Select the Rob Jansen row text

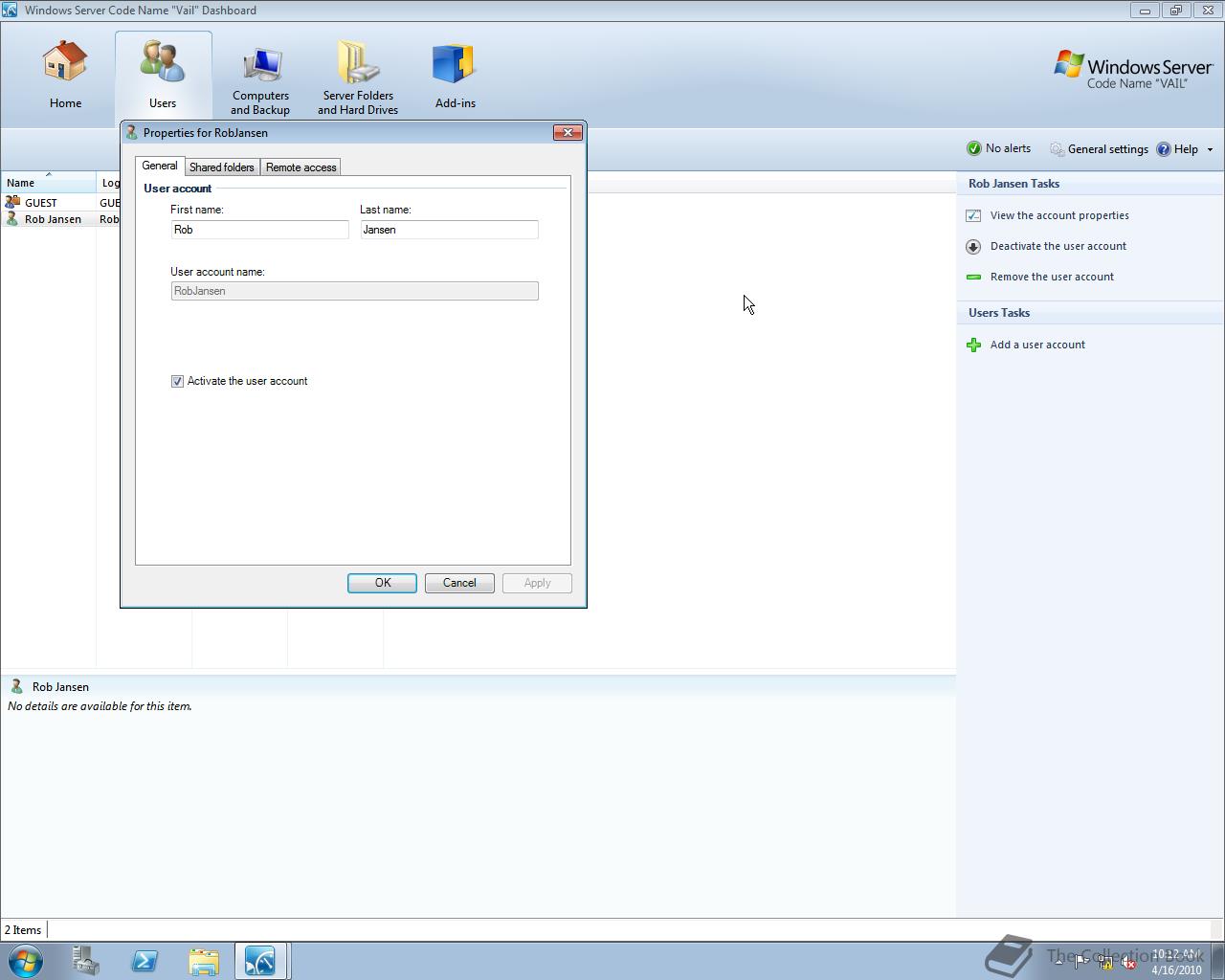53,219
